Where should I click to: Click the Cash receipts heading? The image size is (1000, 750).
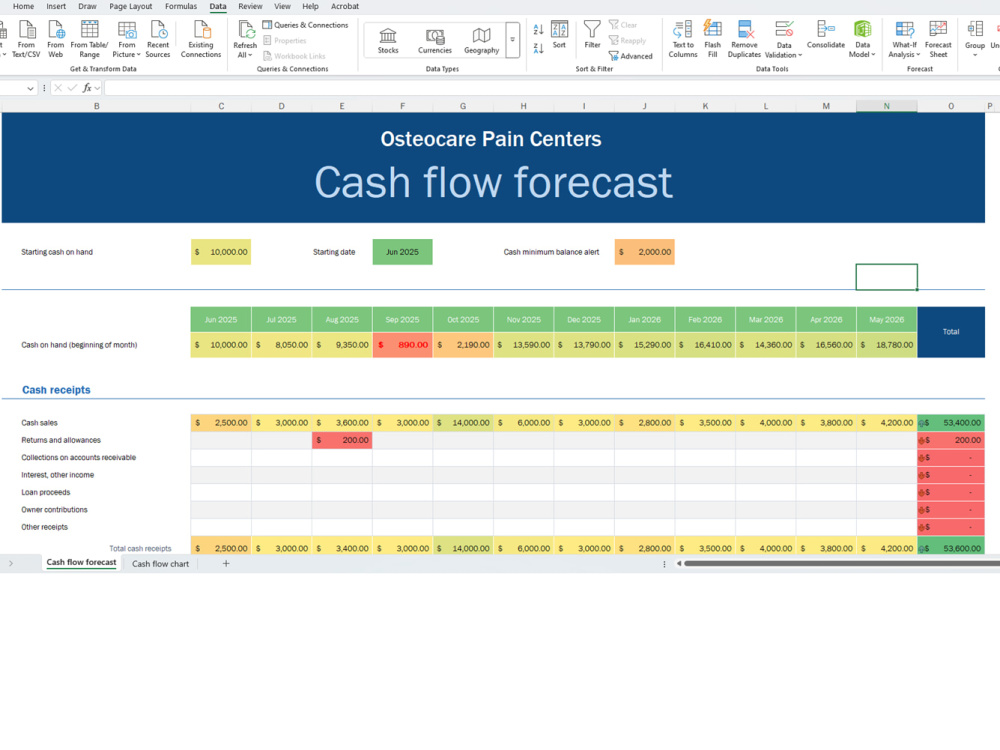tap(56, 390)
